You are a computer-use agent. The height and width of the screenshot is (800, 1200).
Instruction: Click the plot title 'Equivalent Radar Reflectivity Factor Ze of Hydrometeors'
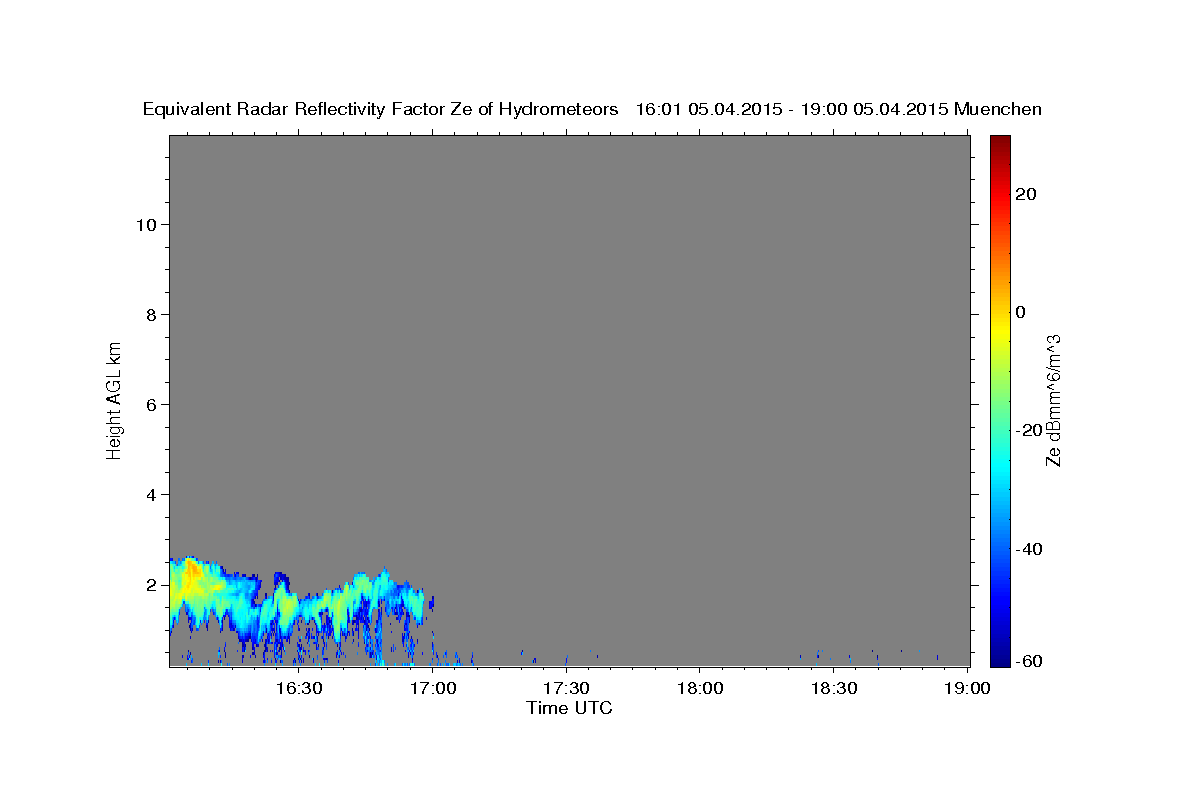pyautogui.click(x=380, y=110)
